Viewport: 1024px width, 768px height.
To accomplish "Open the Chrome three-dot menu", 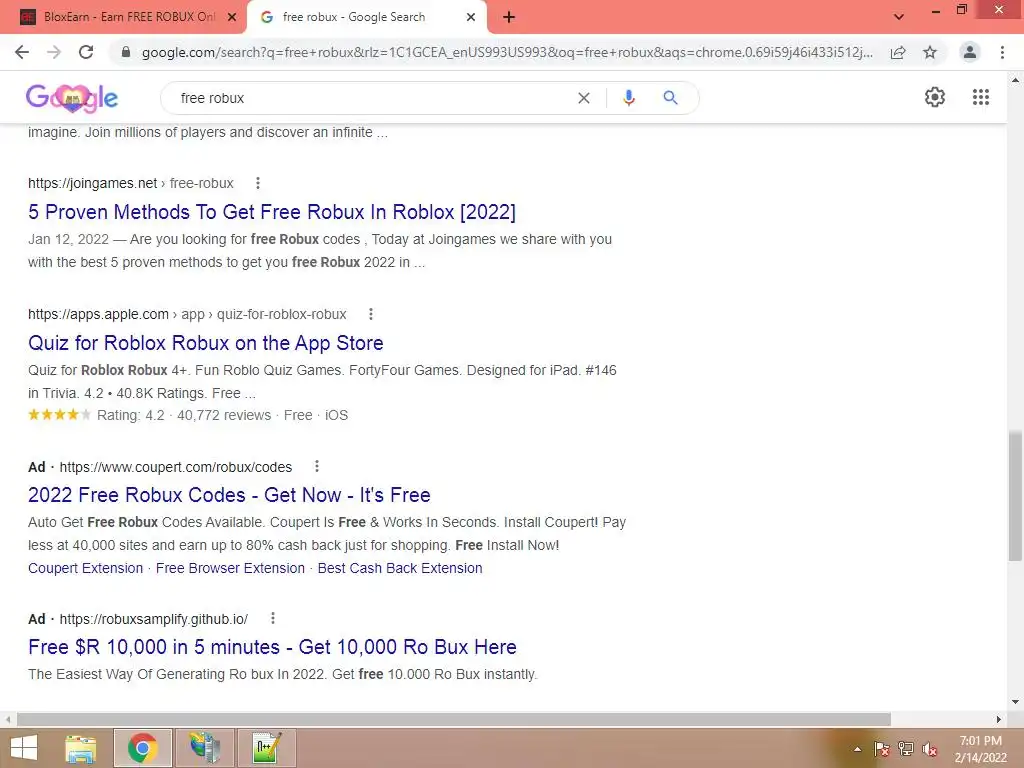I will pyautogui.click(x=1002, y=52).
